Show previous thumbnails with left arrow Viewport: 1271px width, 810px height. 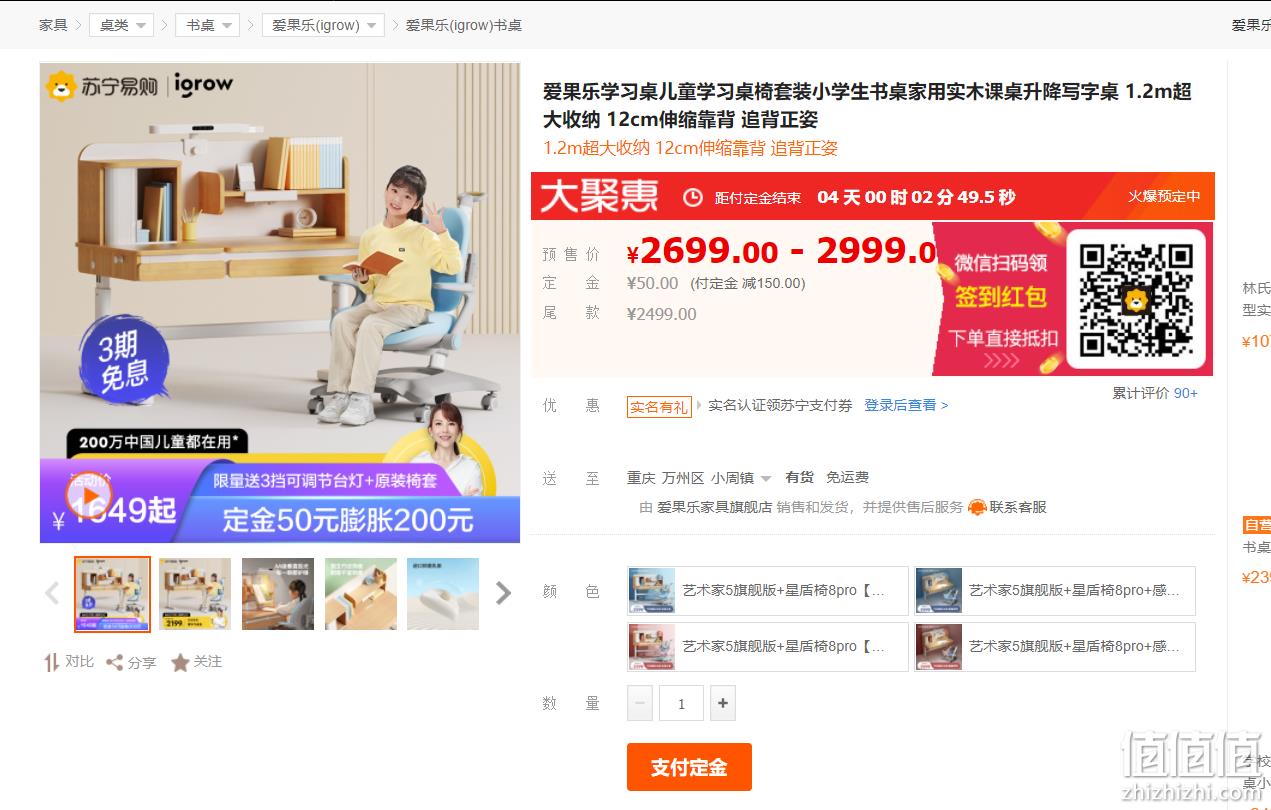[52, 594]
